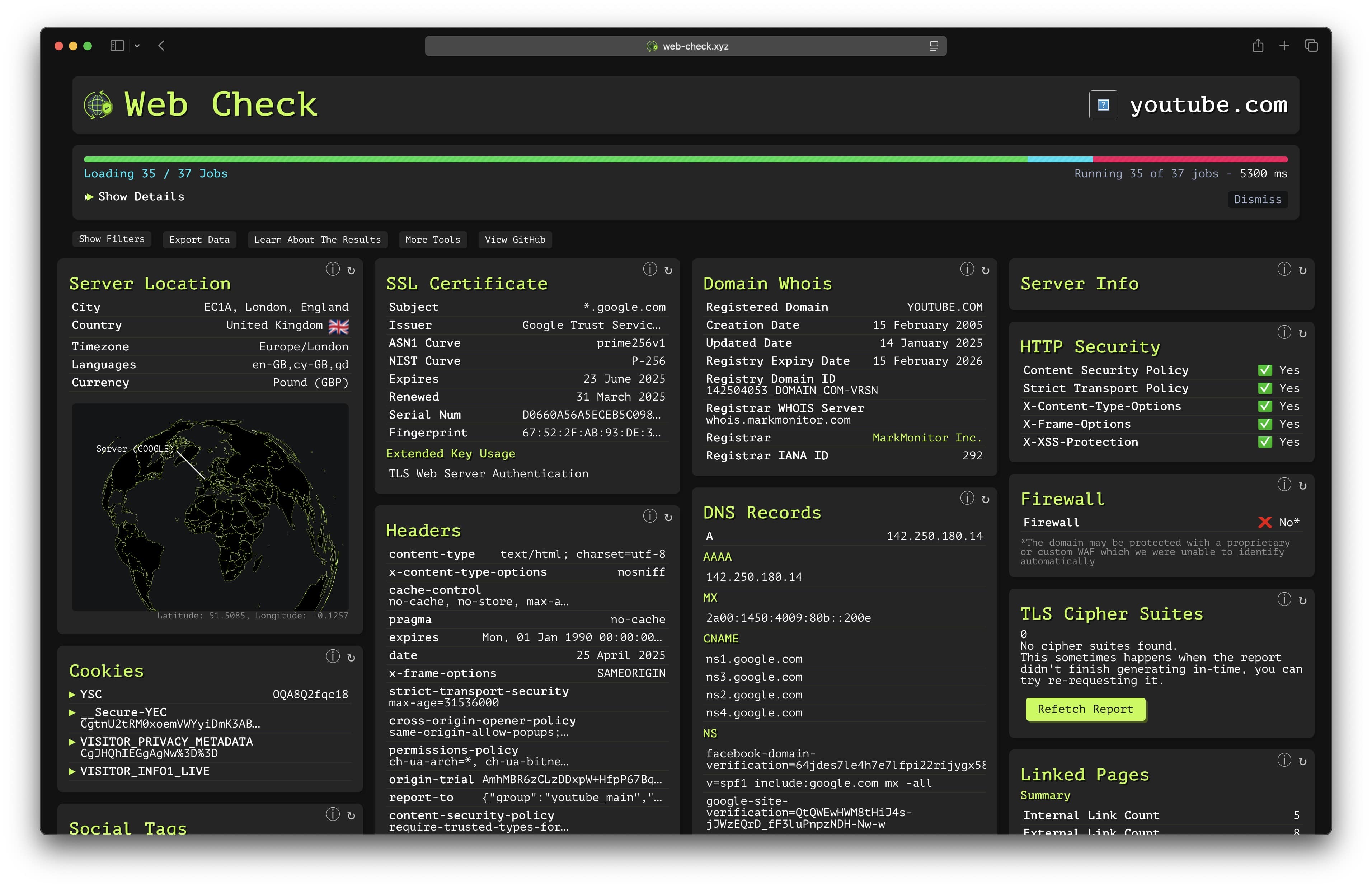Go back to previous page

click(161, 46)
